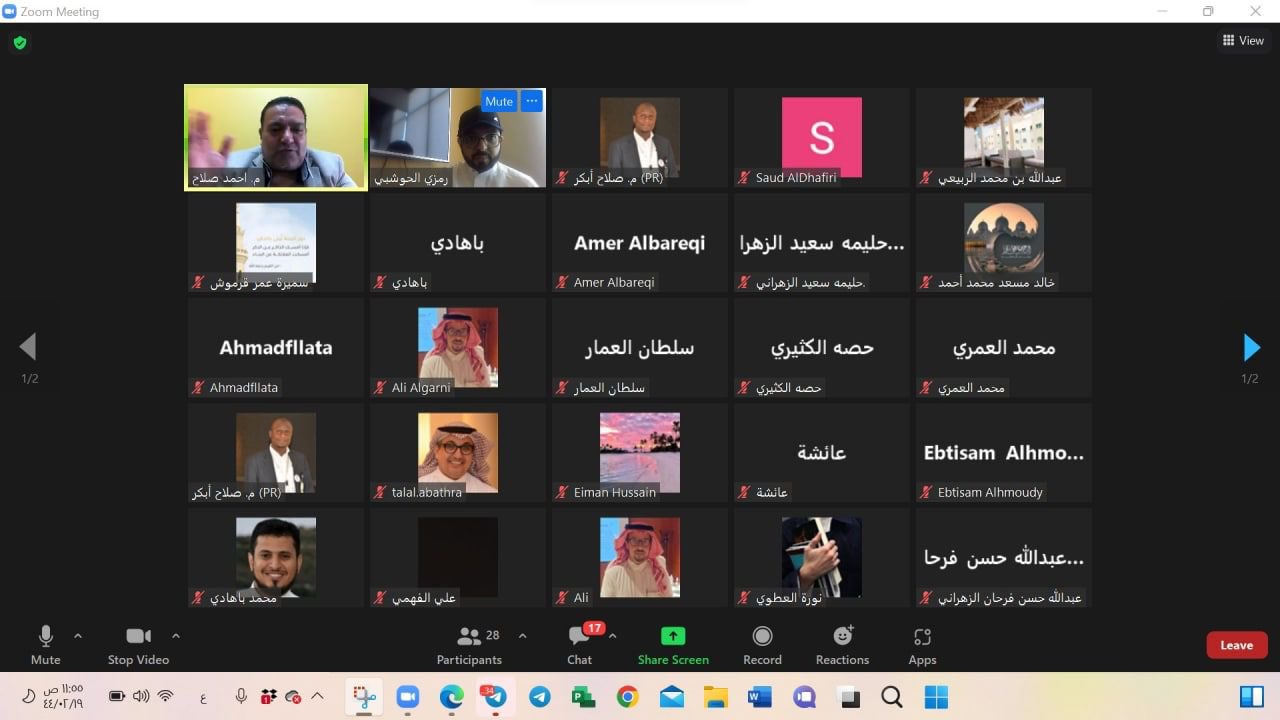The height and width of the screenshot is (720, 1280).
Task: Open the Apps panel
Action: point(922,645)
